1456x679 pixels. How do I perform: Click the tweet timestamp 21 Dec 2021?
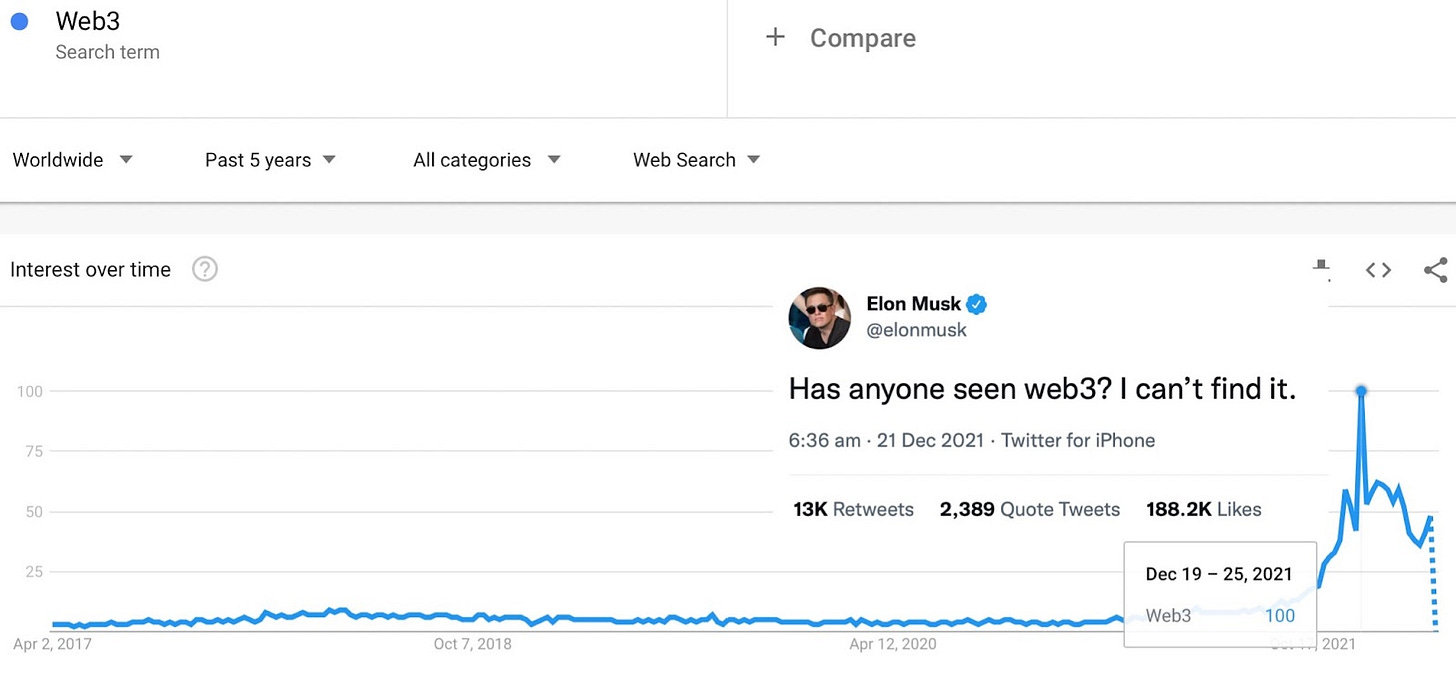932,440
